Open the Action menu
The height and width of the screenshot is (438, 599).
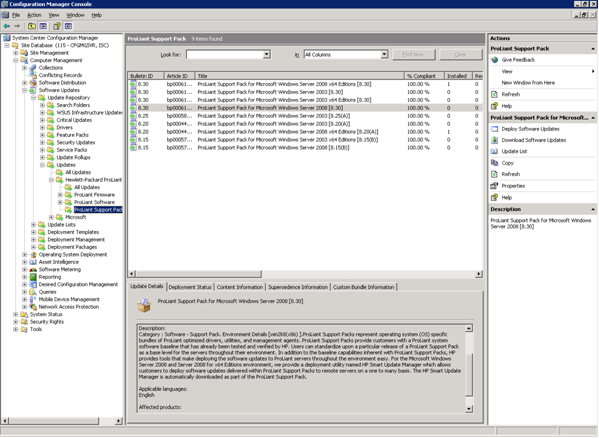[x=34, y=15]
